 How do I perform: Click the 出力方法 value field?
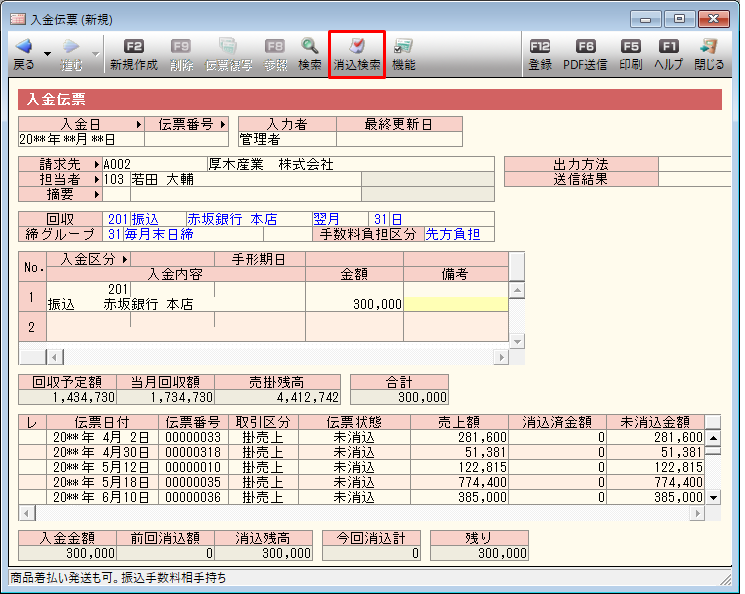pos(694,164)
